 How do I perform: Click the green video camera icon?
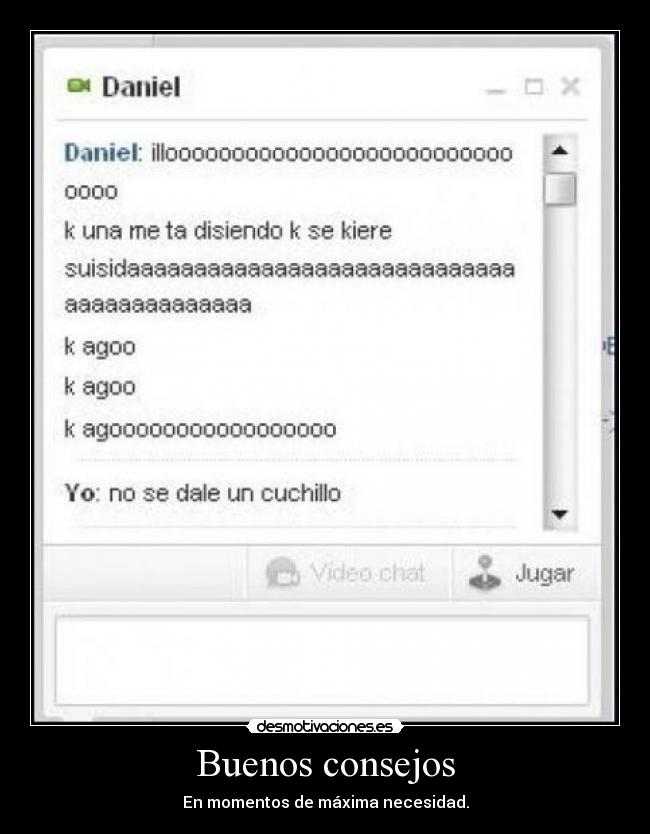coord(79,85)
